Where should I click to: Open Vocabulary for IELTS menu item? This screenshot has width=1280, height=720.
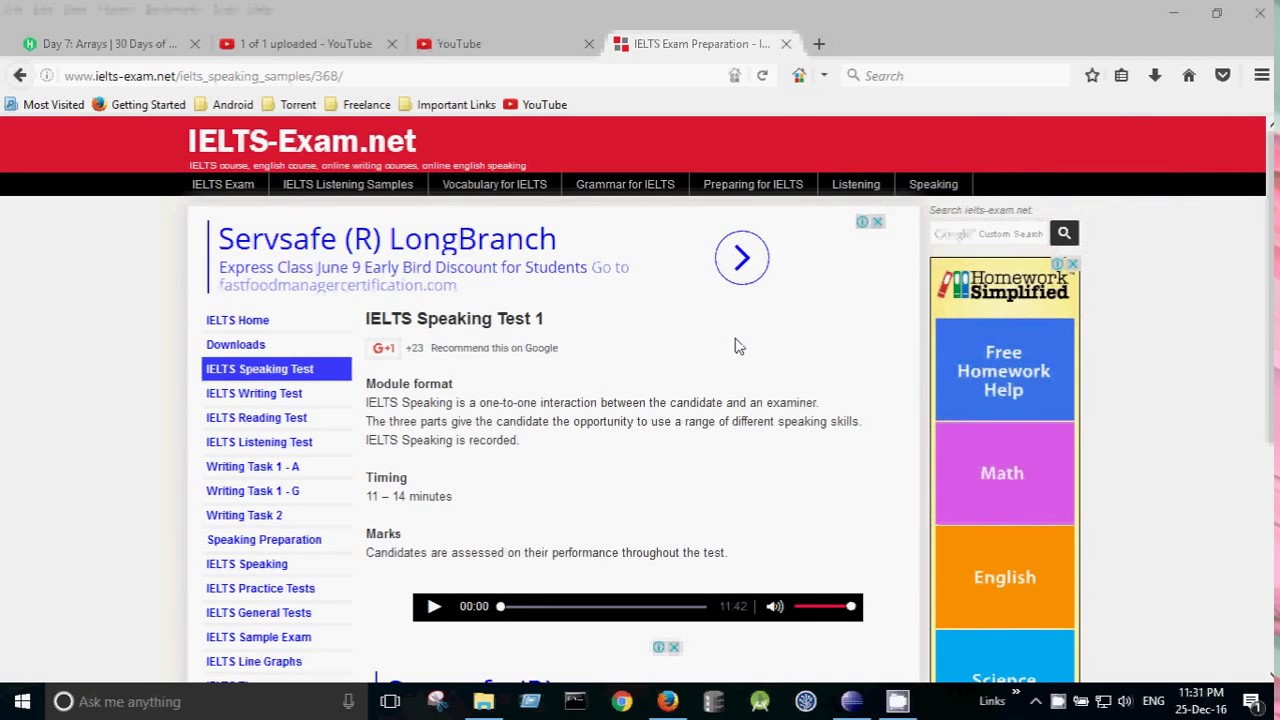point(494,184)
